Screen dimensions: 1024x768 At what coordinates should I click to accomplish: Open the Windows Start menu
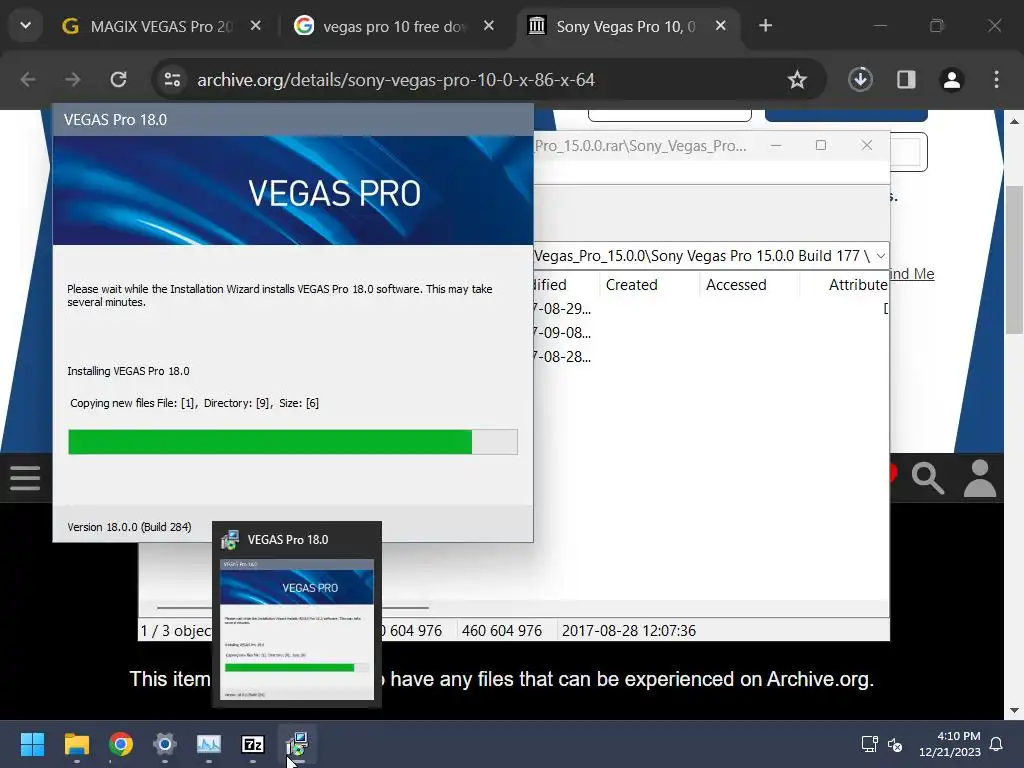click(x=32, y=744)
